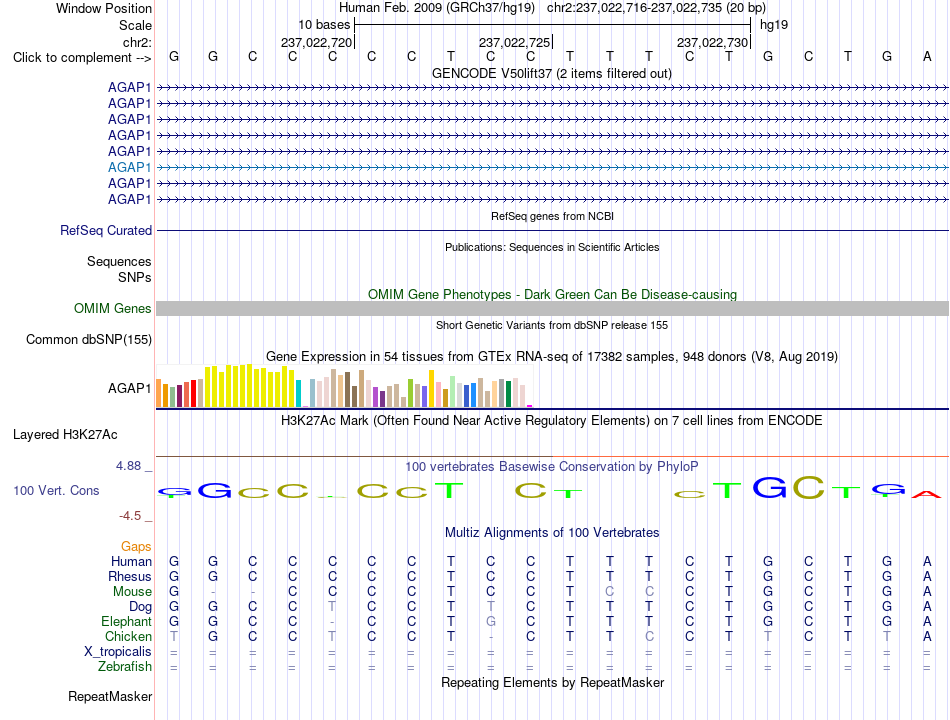Image resolution: width=950 pixels, height=720 pixels.
Task: Click the 'Human Feb. 2009 (GRCh37/hg19)' header
Action: click(437, 8)
